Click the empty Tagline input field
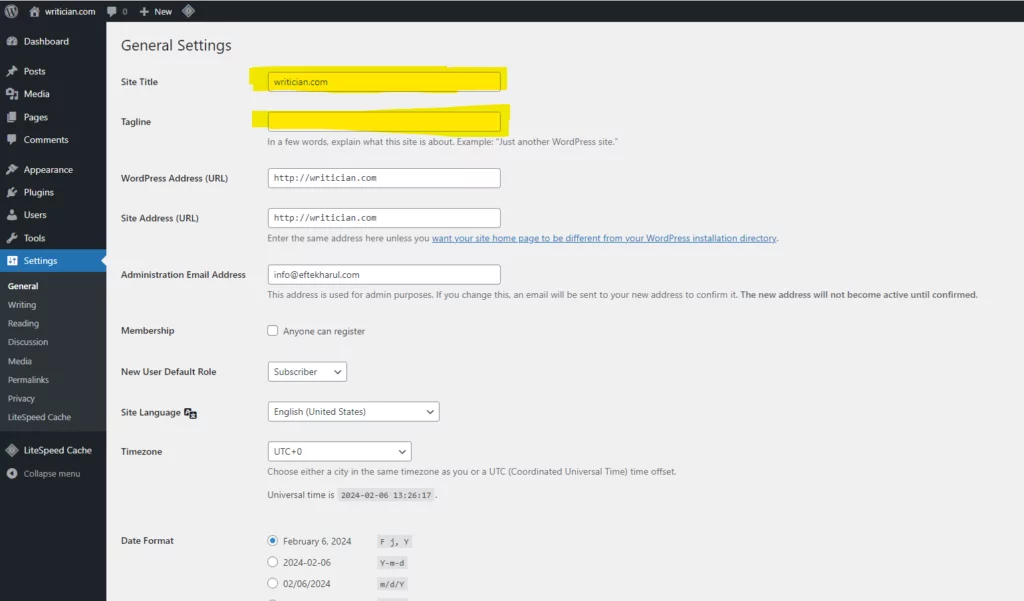The width and height of the screenshot is (1024, 601). 384,122
